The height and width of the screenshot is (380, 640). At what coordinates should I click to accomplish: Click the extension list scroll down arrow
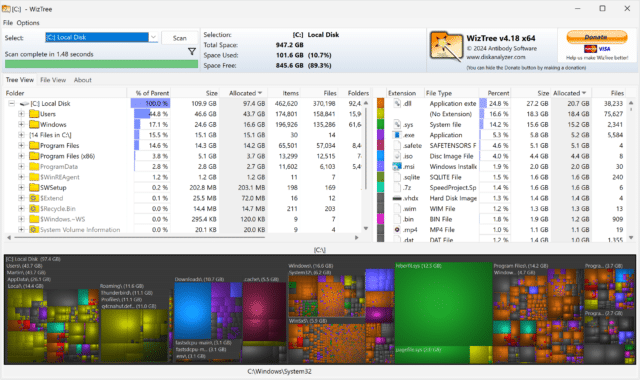[631, 237]
